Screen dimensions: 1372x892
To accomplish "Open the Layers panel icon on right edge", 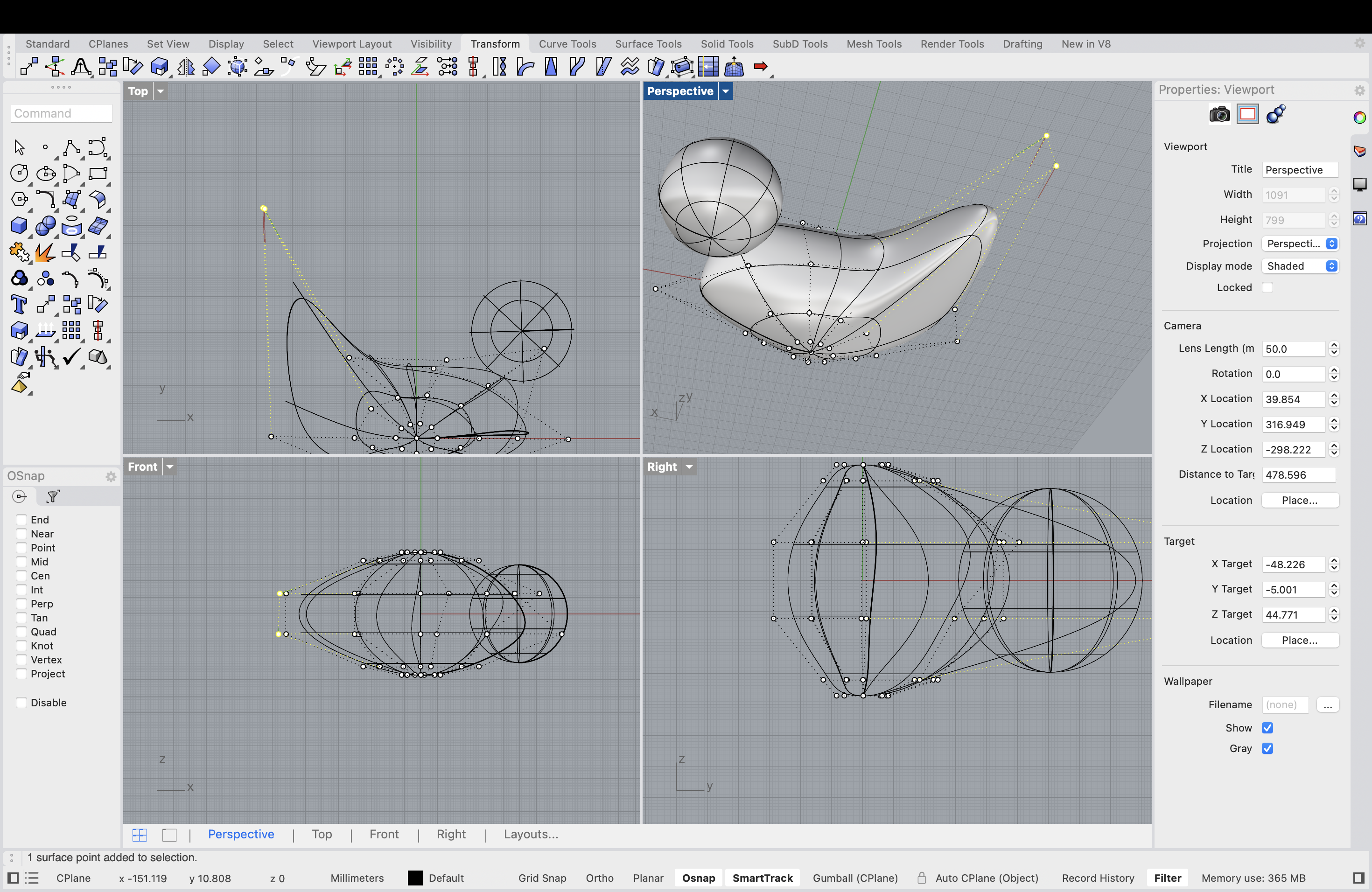I will click(1359, 151).
